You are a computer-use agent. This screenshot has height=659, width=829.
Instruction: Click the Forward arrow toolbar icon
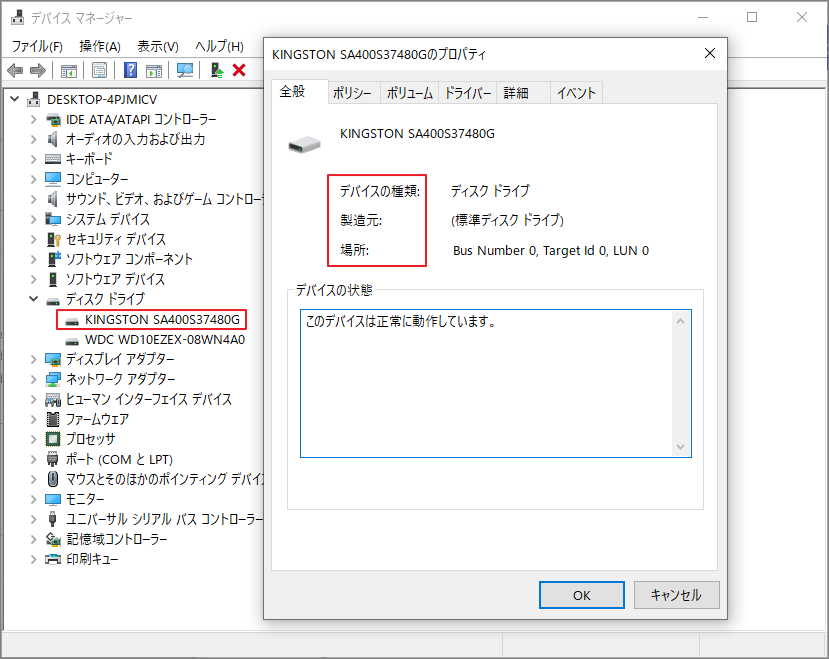coord(38,70)
